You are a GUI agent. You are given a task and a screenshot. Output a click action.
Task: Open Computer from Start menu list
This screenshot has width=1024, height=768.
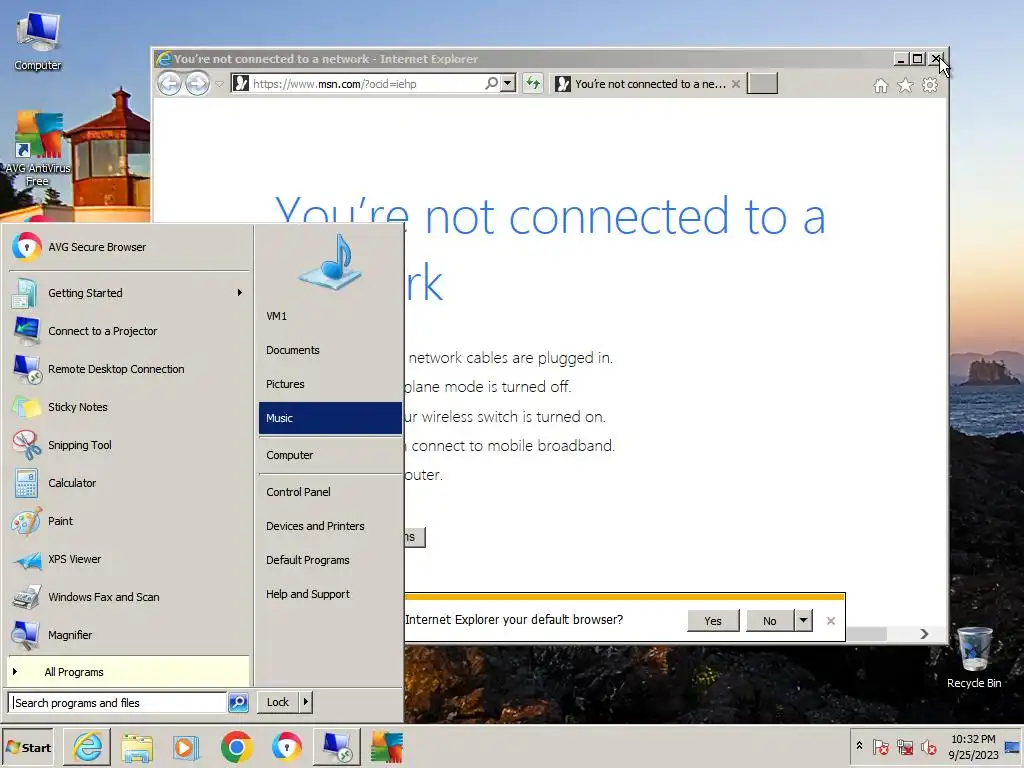point(330,455)
